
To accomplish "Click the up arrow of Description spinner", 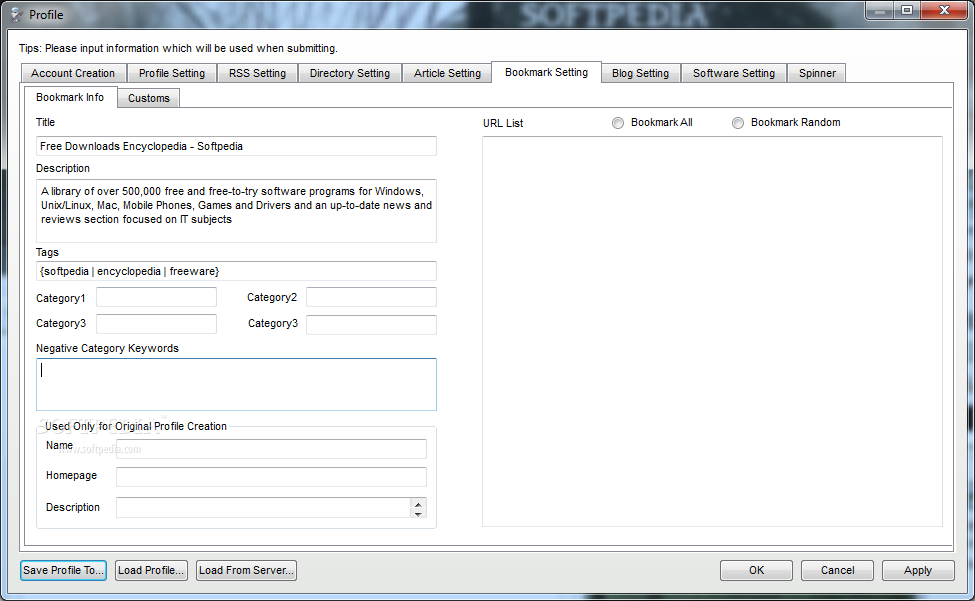I will click(x=418, y=504).
